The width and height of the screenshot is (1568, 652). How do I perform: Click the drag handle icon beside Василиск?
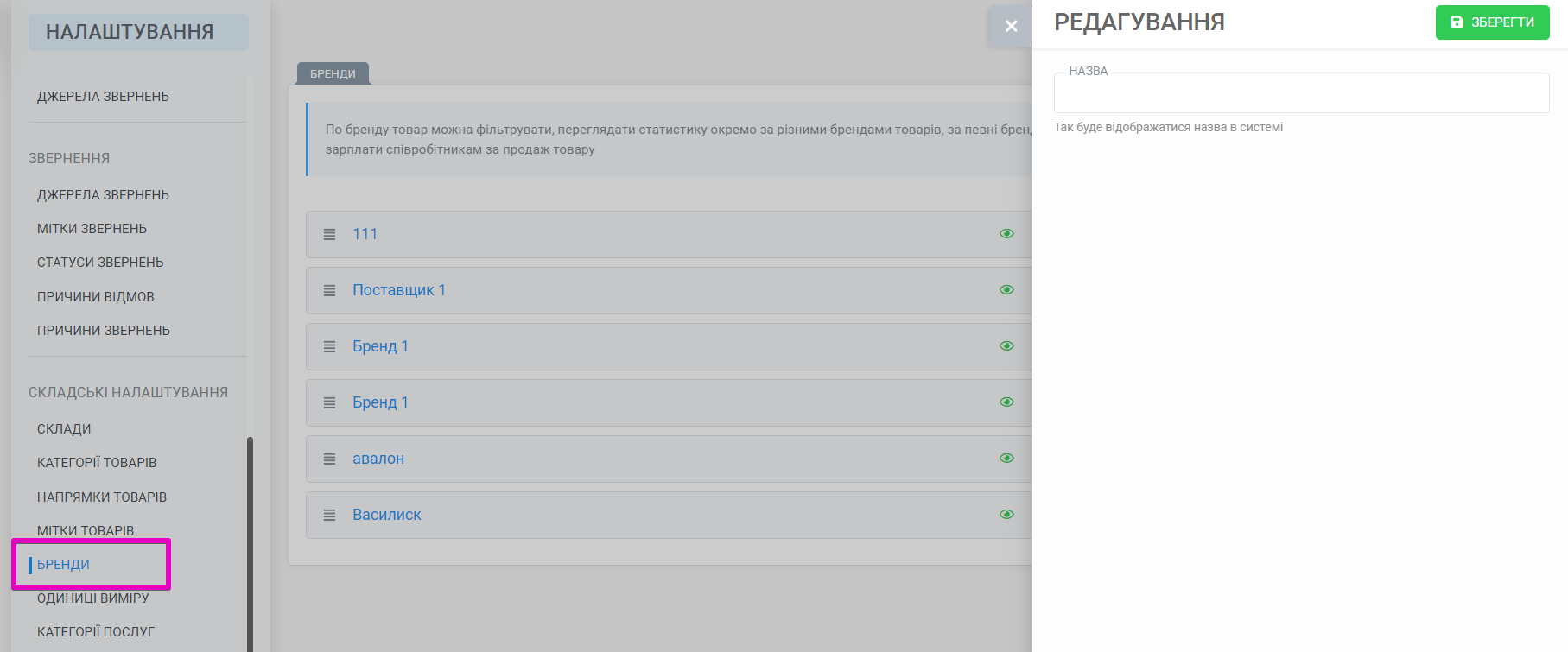point(329,515)
